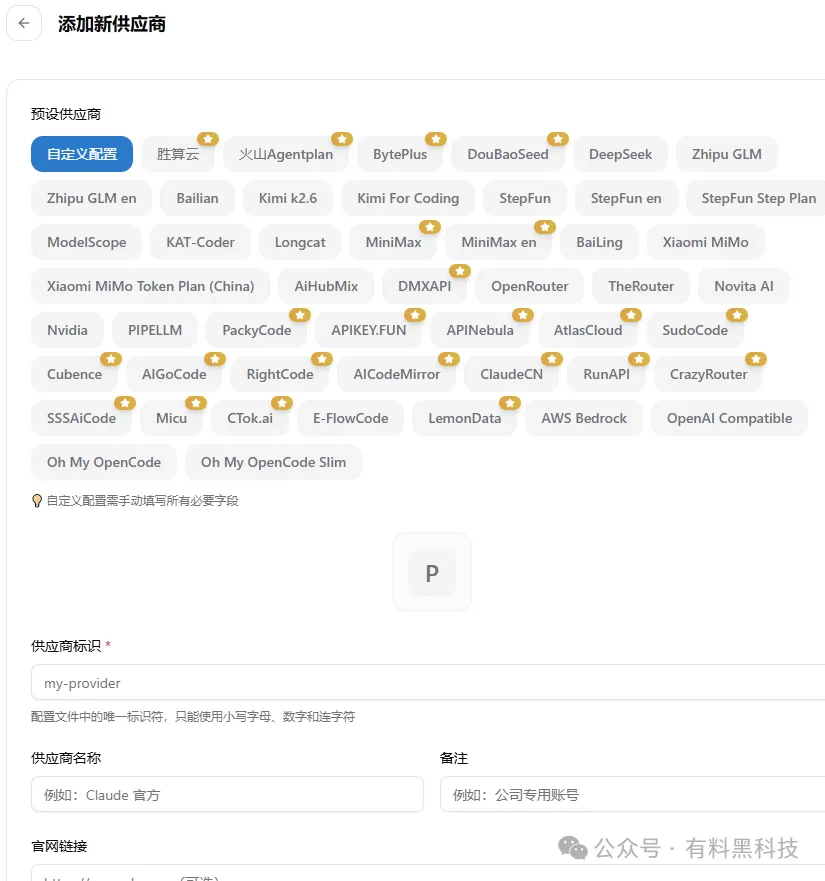The image size is (825, 881).
Task: Select Zhipu GLM en preset
Action: [92, 198]
